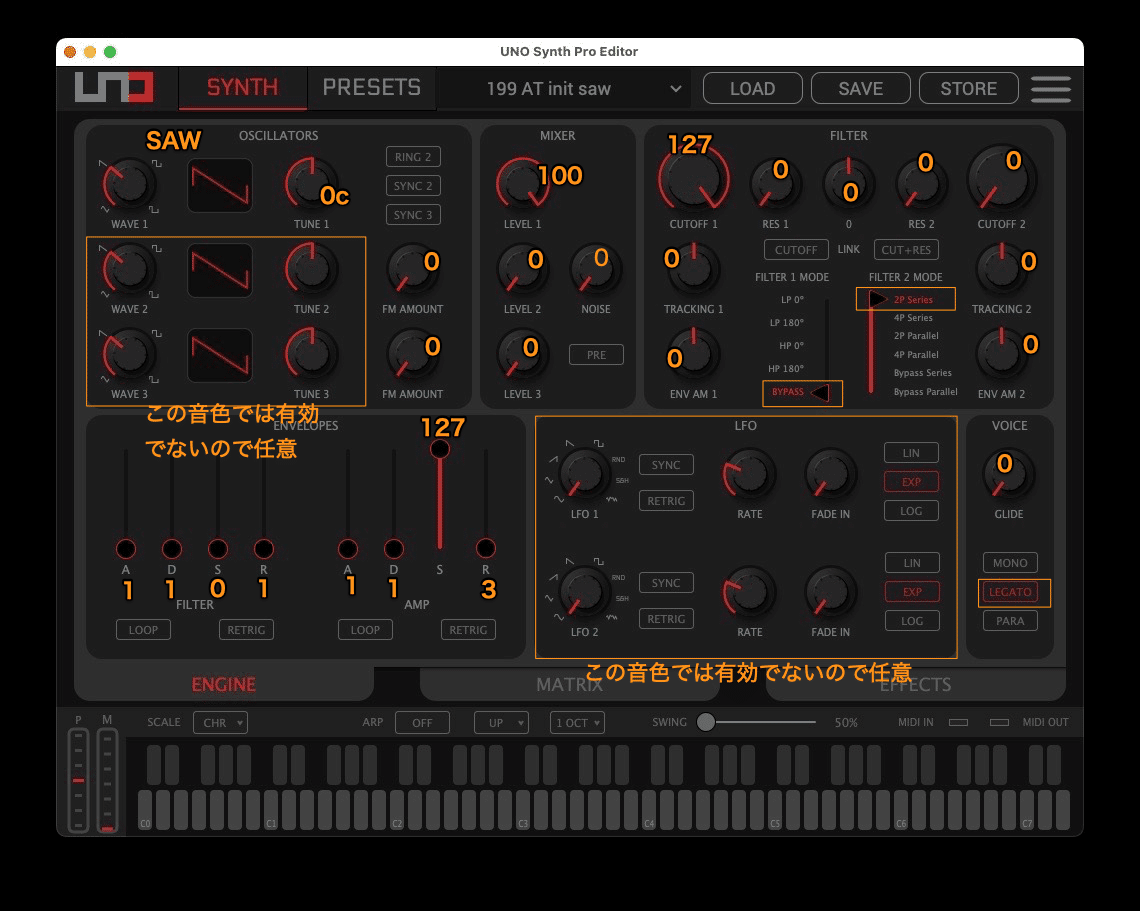Open the SCALE CHR dropdown
The image size is (1140, 911).
(x=220, y=723)
